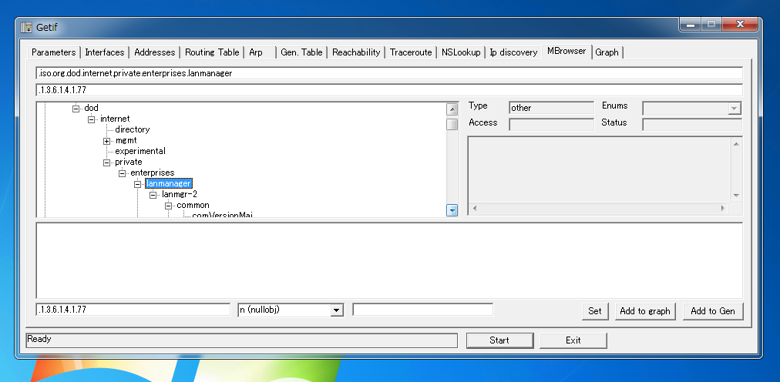780x382 pixels.
Task: Collapse the private tree node
Action: pos(106,162)
